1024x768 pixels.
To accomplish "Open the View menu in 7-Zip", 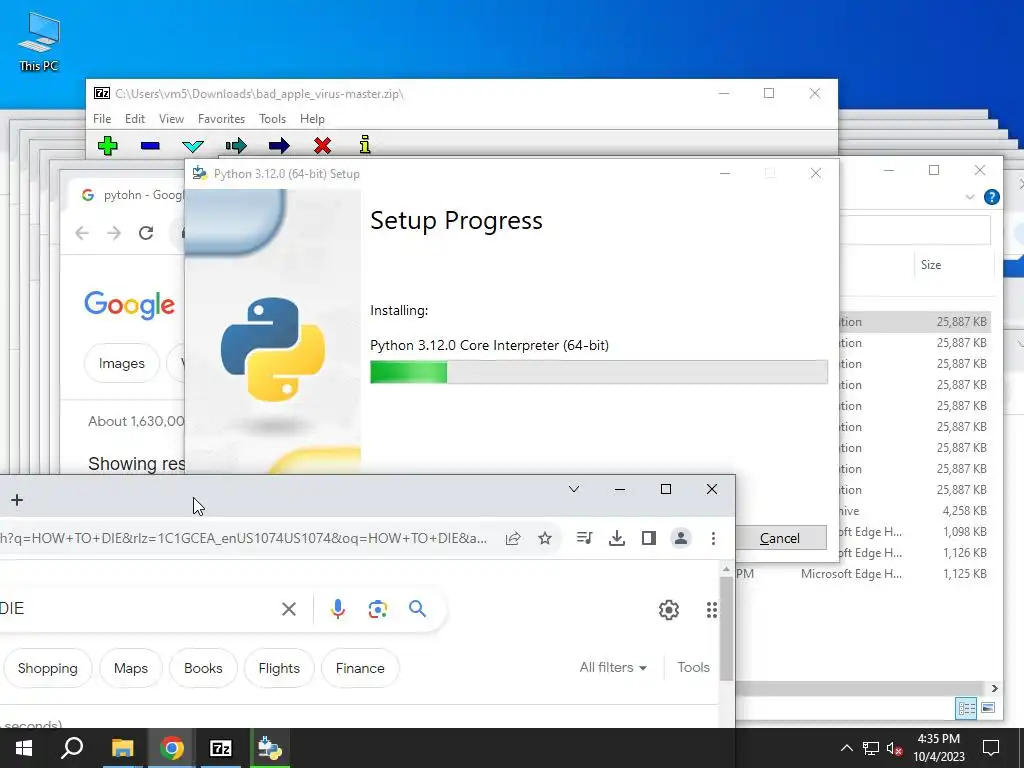I will (x=171, y=119).
